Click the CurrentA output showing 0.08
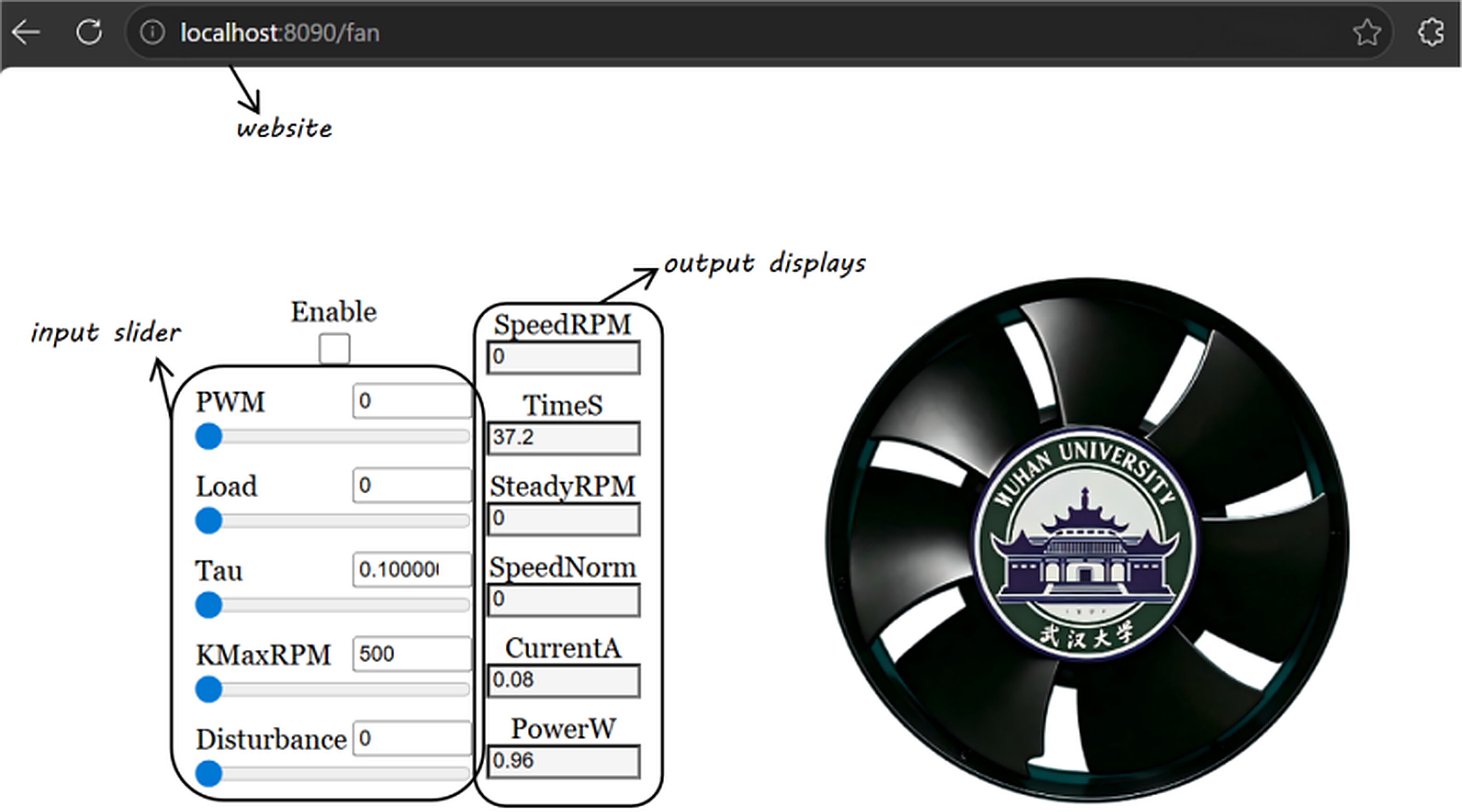This screenshot has height=812, width=1462. coord(564,680)
